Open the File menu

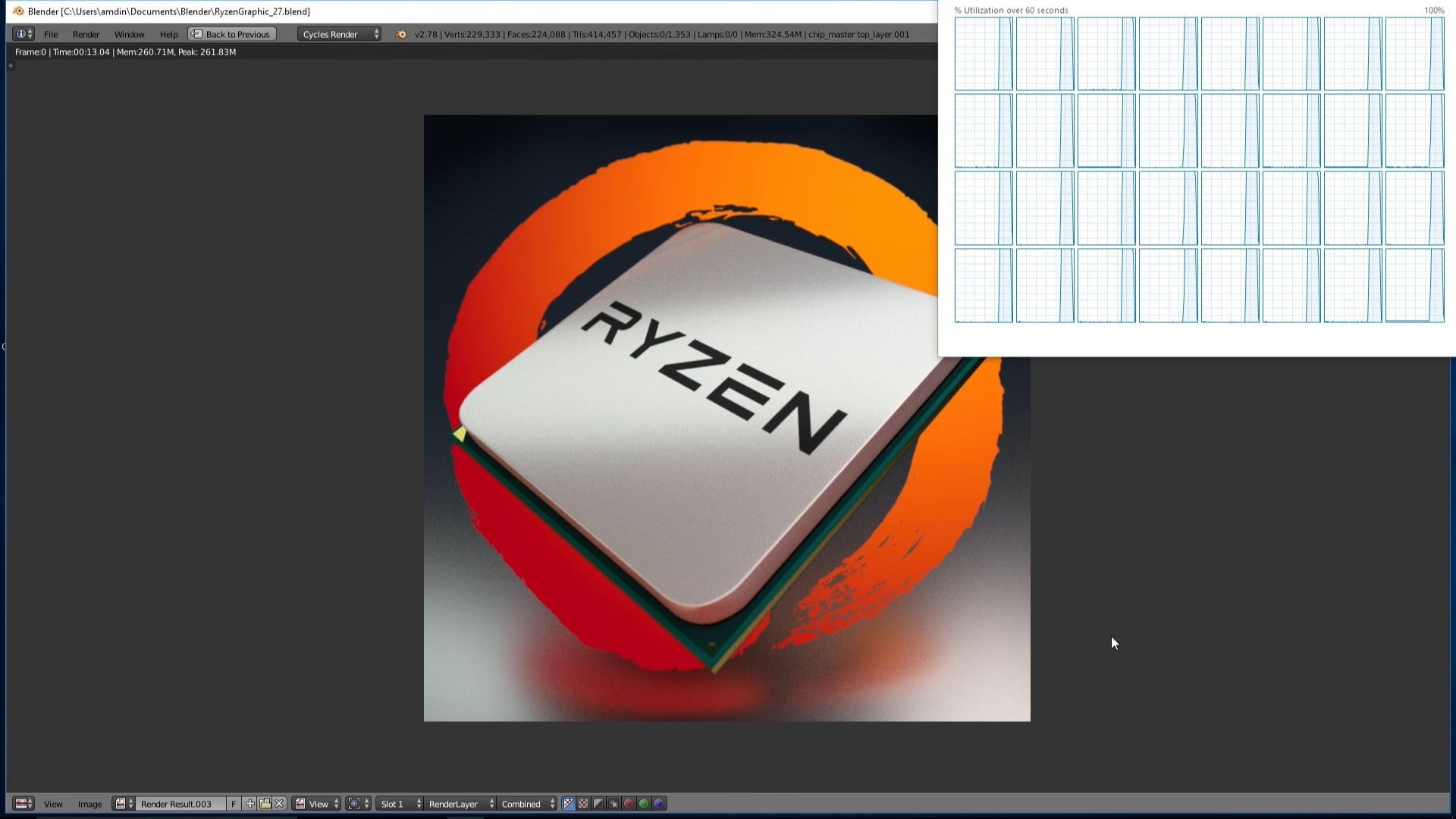coord(51,34)
